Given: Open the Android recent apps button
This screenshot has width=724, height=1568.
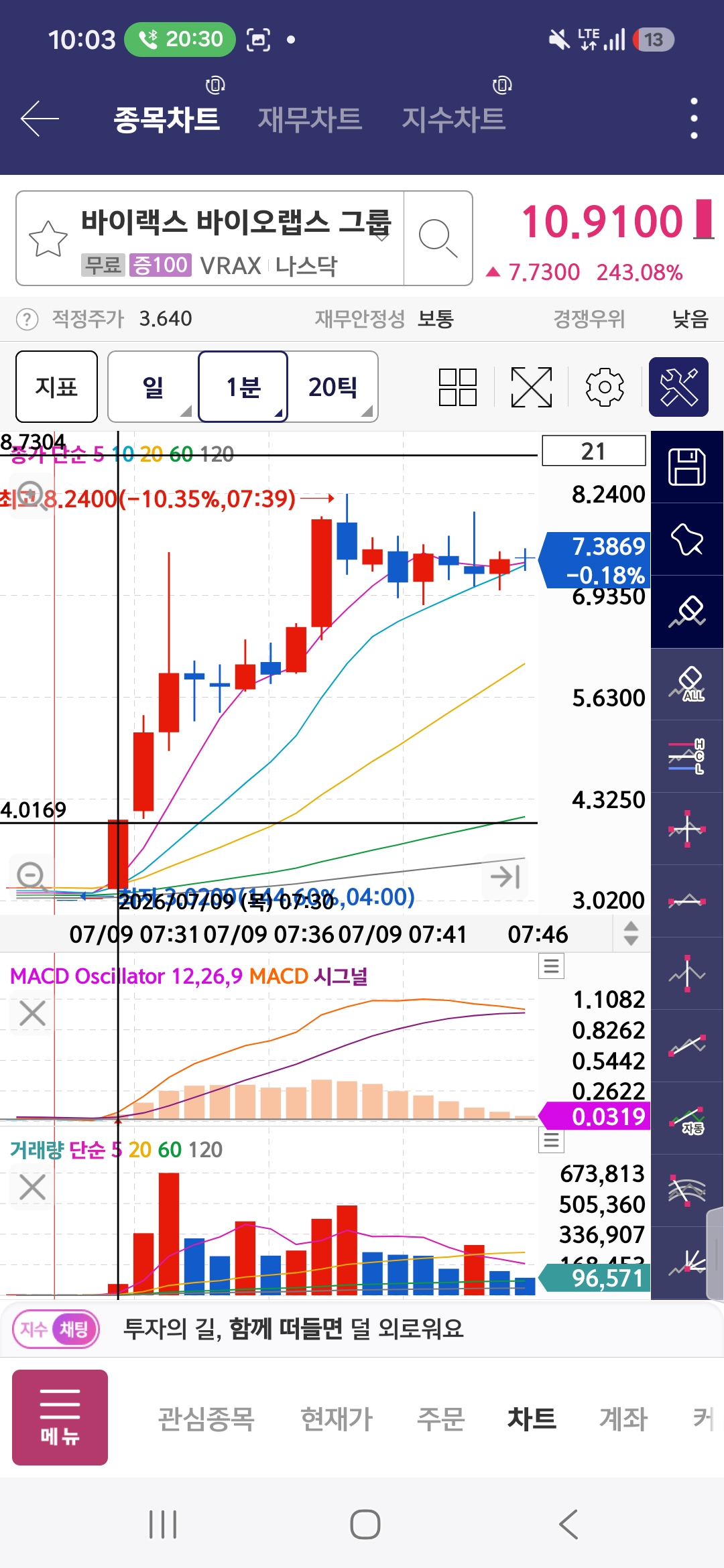Looking at the screenshot, I should 163,1524.
